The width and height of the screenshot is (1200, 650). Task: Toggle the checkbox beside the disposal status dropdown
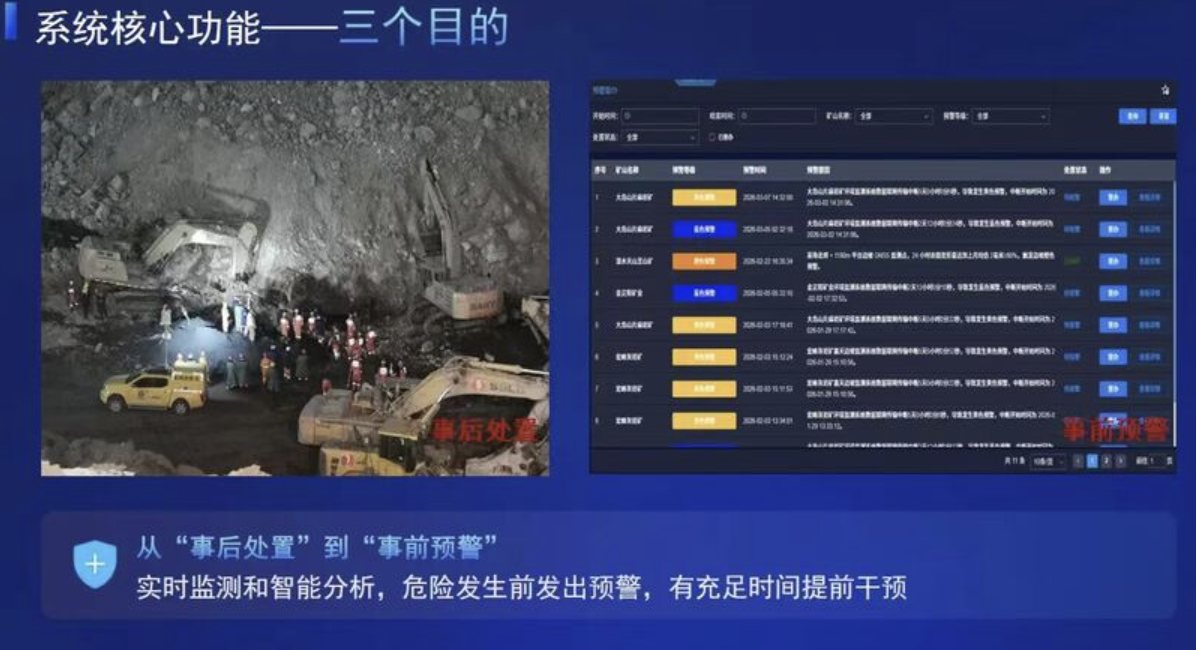coord(712,137)
